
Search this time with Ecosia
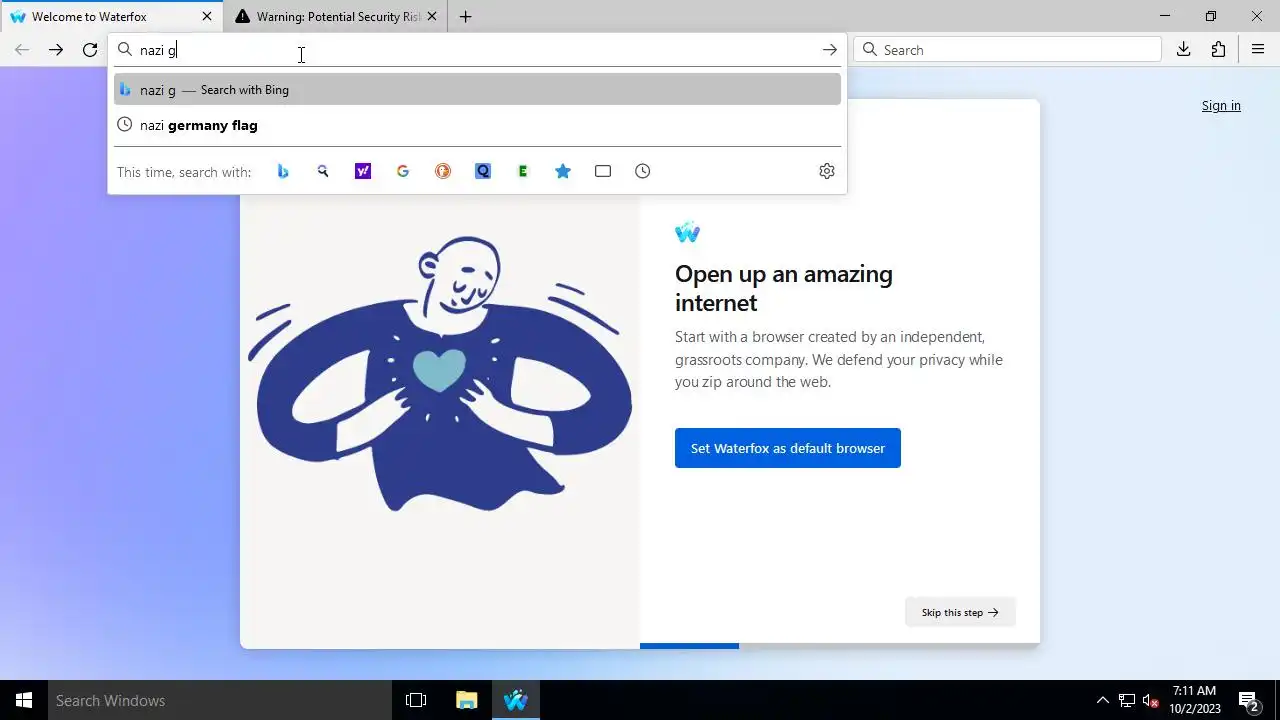tap(523, 171)
